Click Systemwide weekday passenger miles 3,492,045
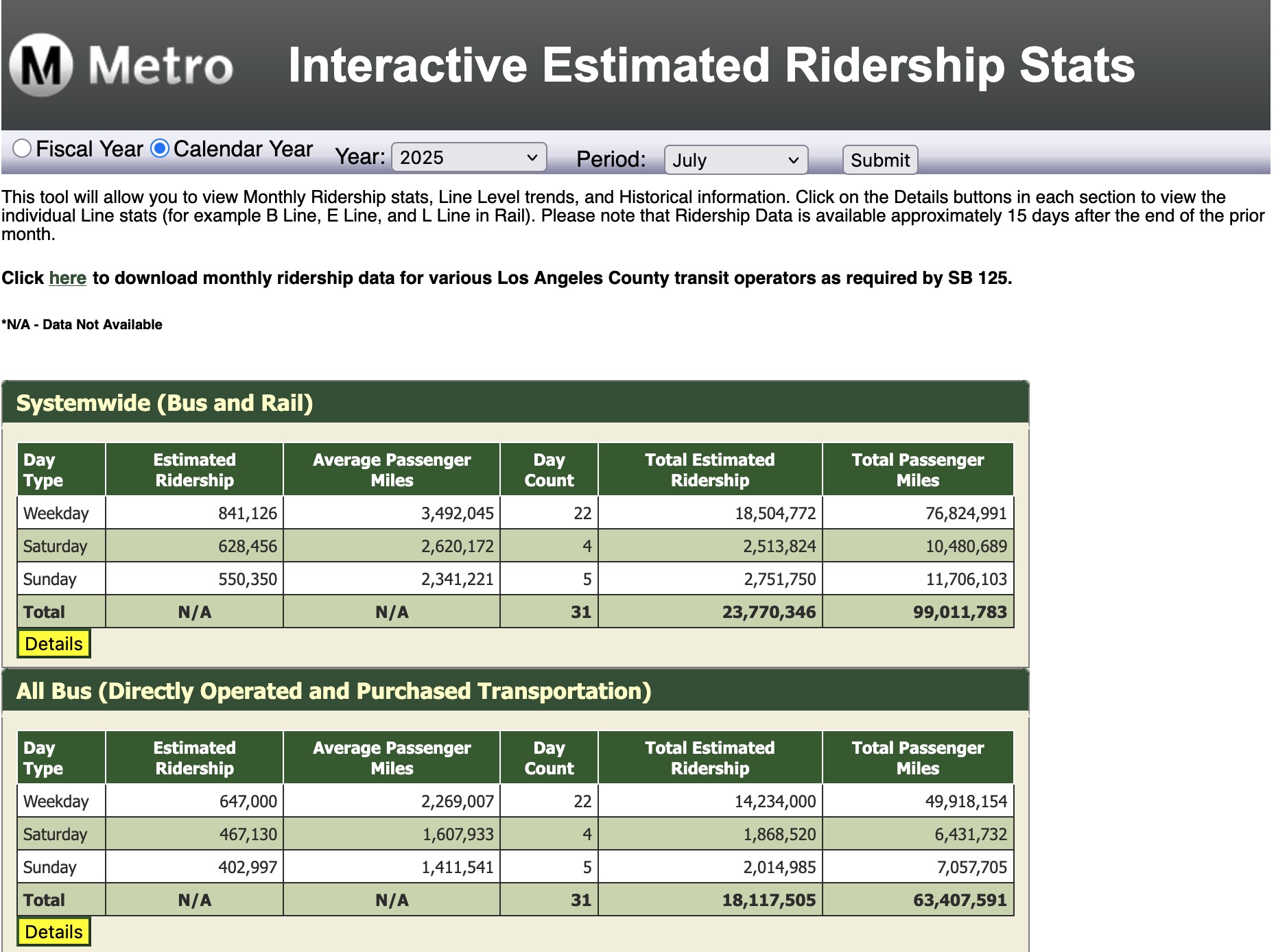The width and height of the screenshot is (1276, 952). pos(458,513)
